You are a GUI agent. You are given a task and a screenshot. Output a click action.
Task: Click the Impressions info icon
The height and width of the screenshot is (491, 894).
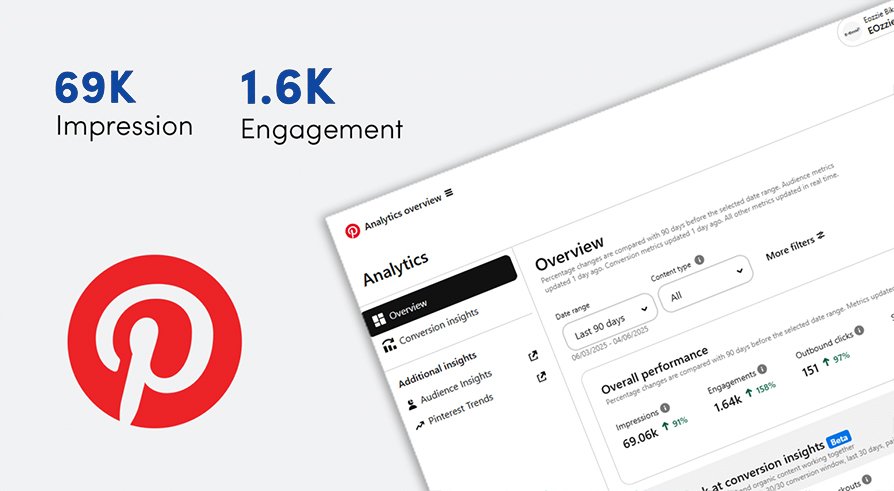(665, 408)
